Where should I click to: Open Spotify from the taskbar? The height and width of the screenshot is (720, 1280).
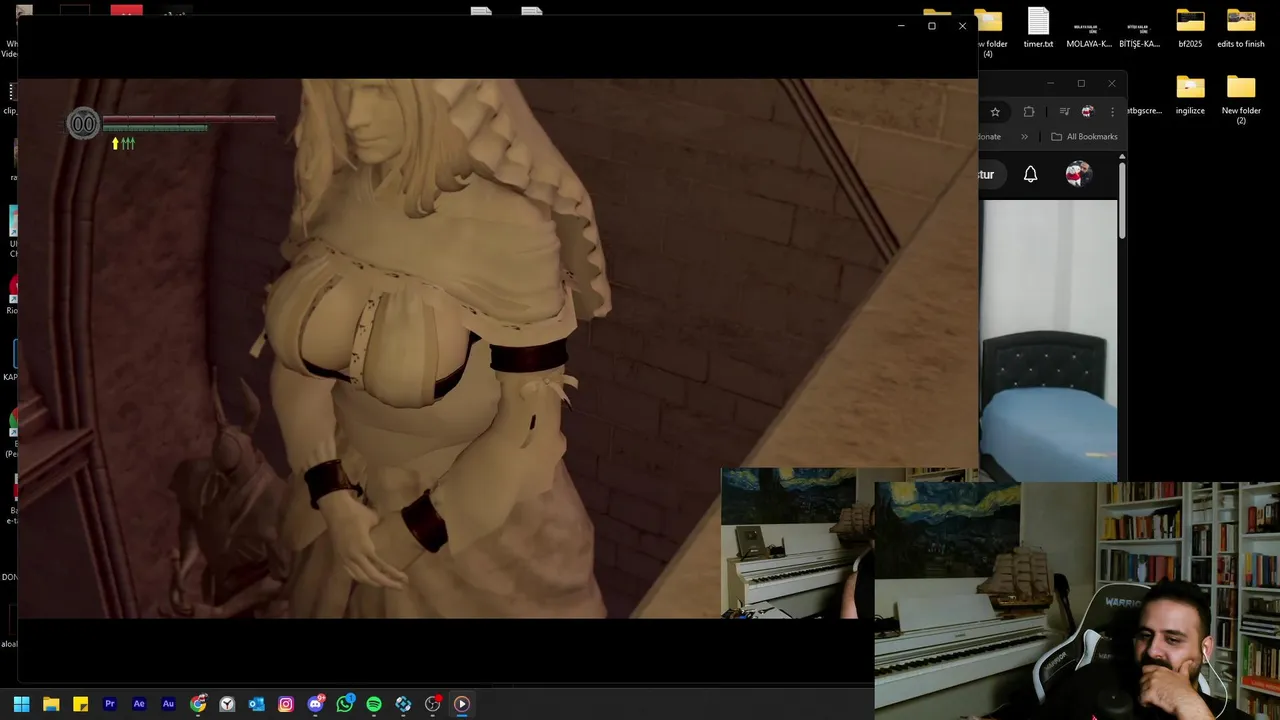click(374, 704)
